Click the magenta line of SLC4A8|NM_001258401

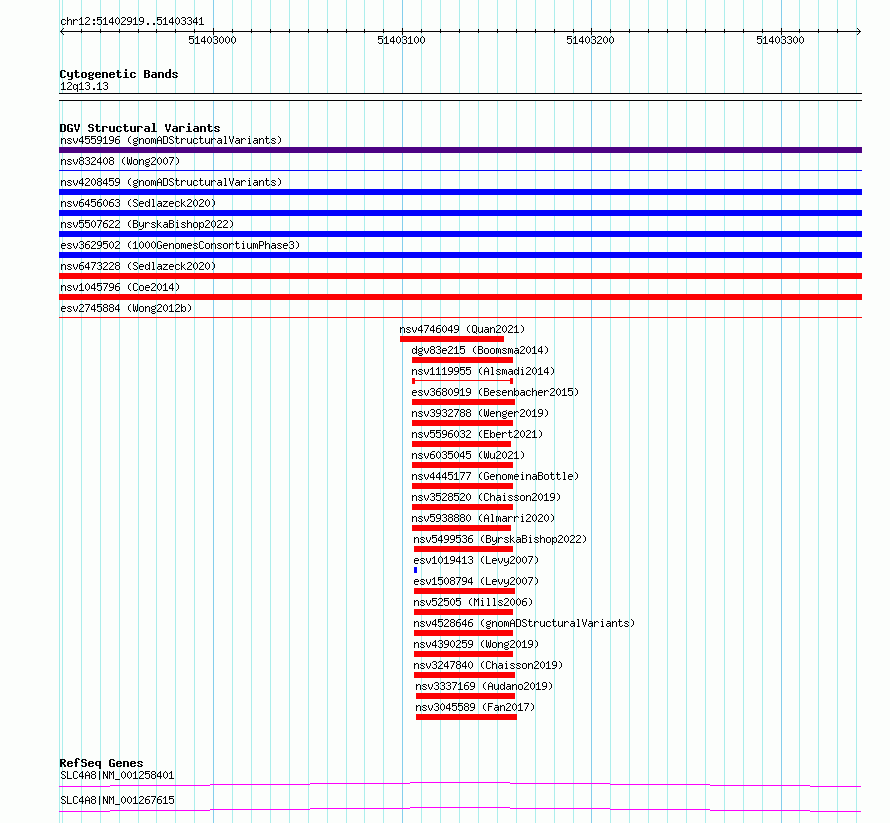[460, 784]
